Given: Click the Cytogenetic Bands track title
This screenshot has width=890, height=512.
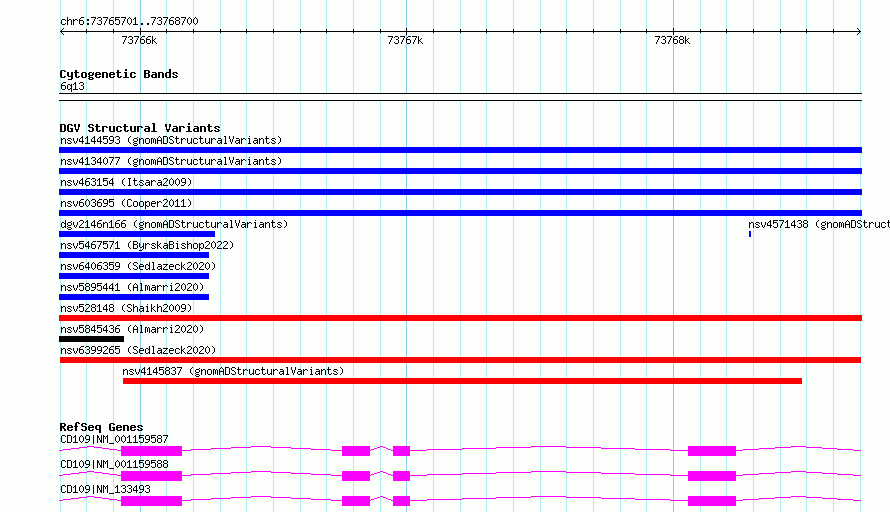Looking at the screenshot, I should click(x=119, y=74).
